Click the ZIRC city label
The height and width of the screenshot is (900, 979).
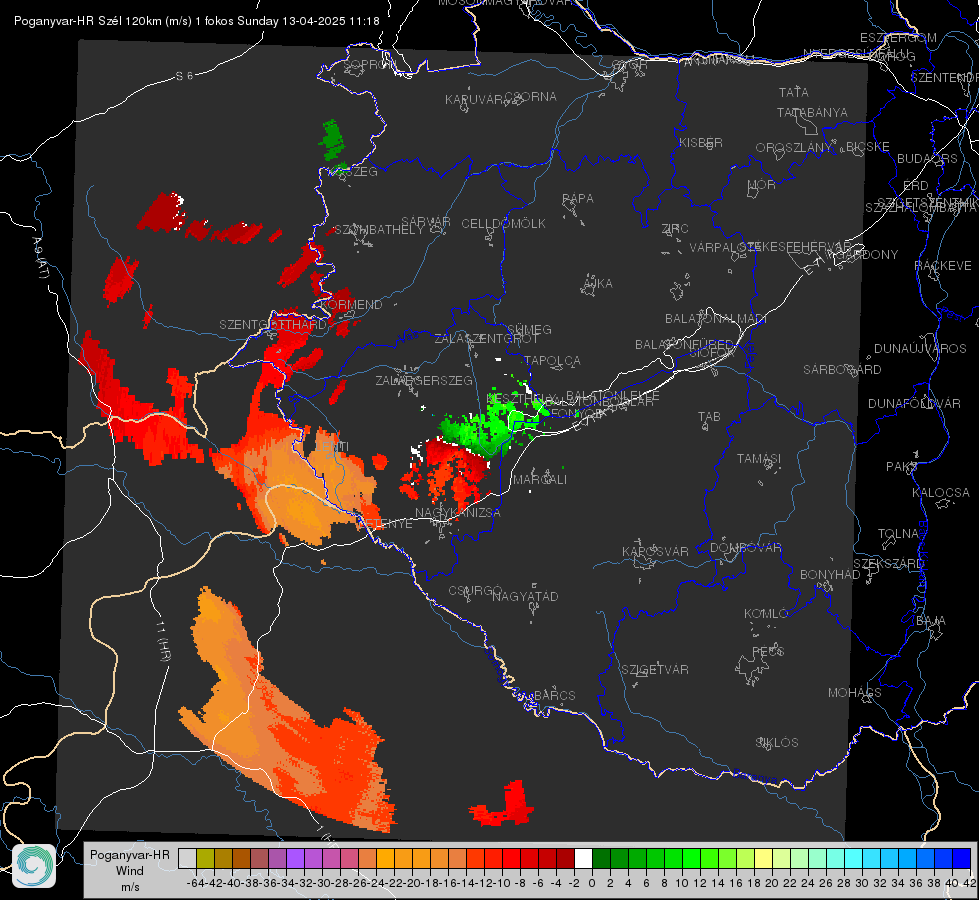[x=675, y=229]
